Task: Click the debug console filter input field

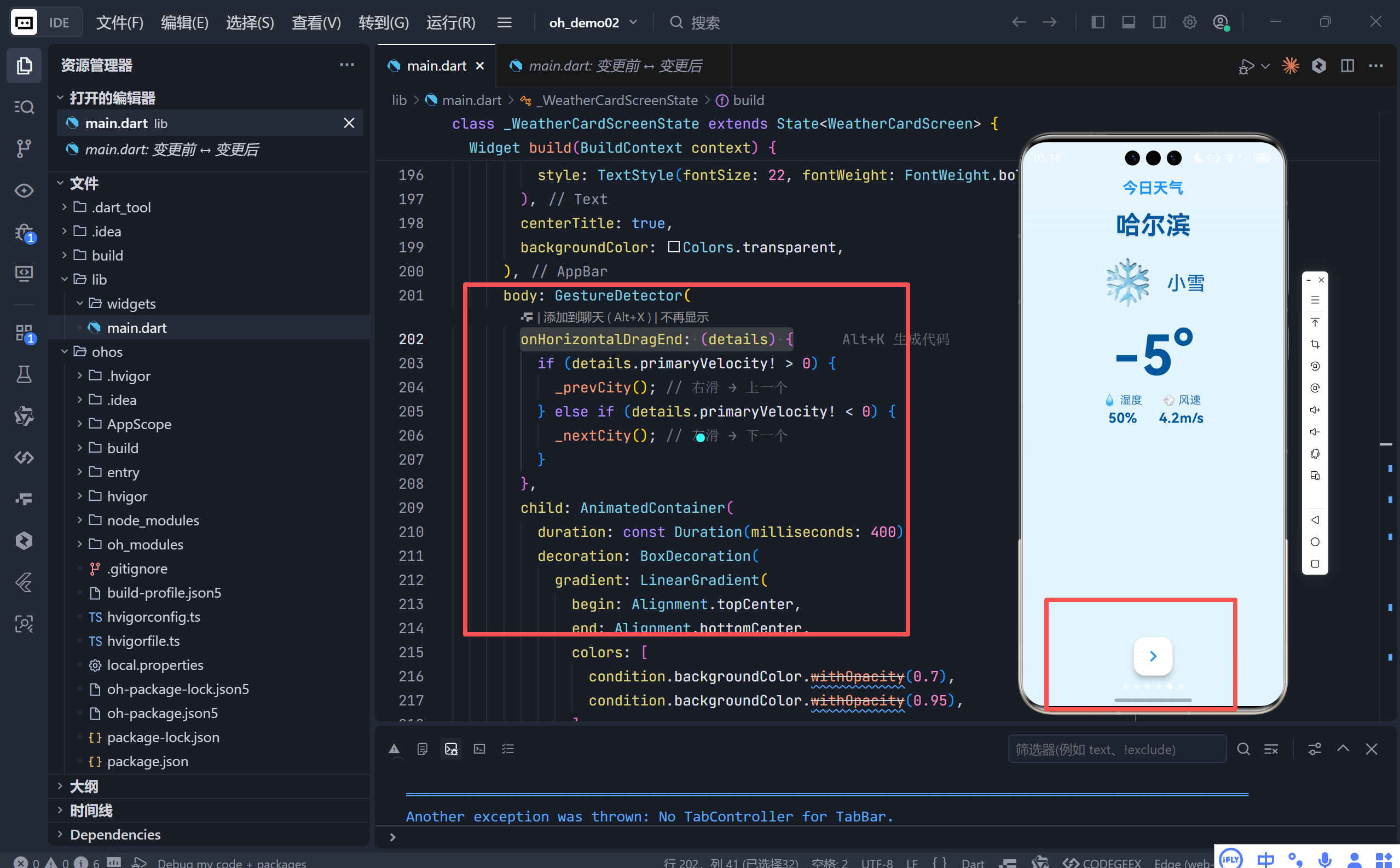Action: (1116, 749)
